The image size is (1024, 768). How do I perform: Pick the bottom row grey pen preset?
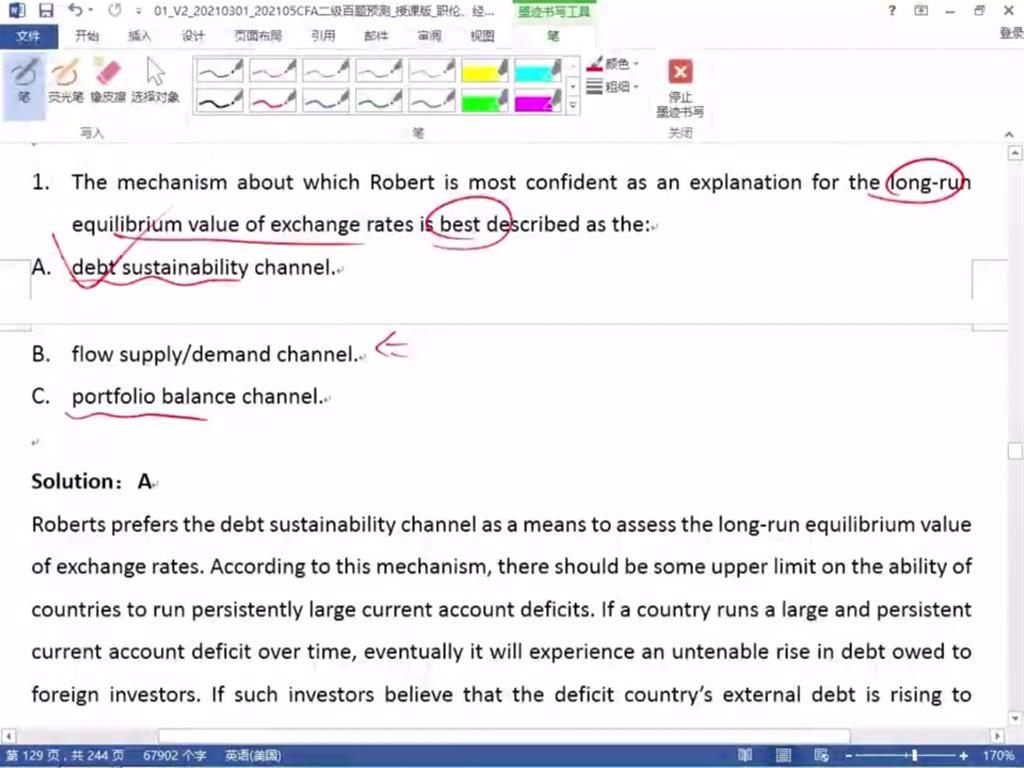pos(432,100)
